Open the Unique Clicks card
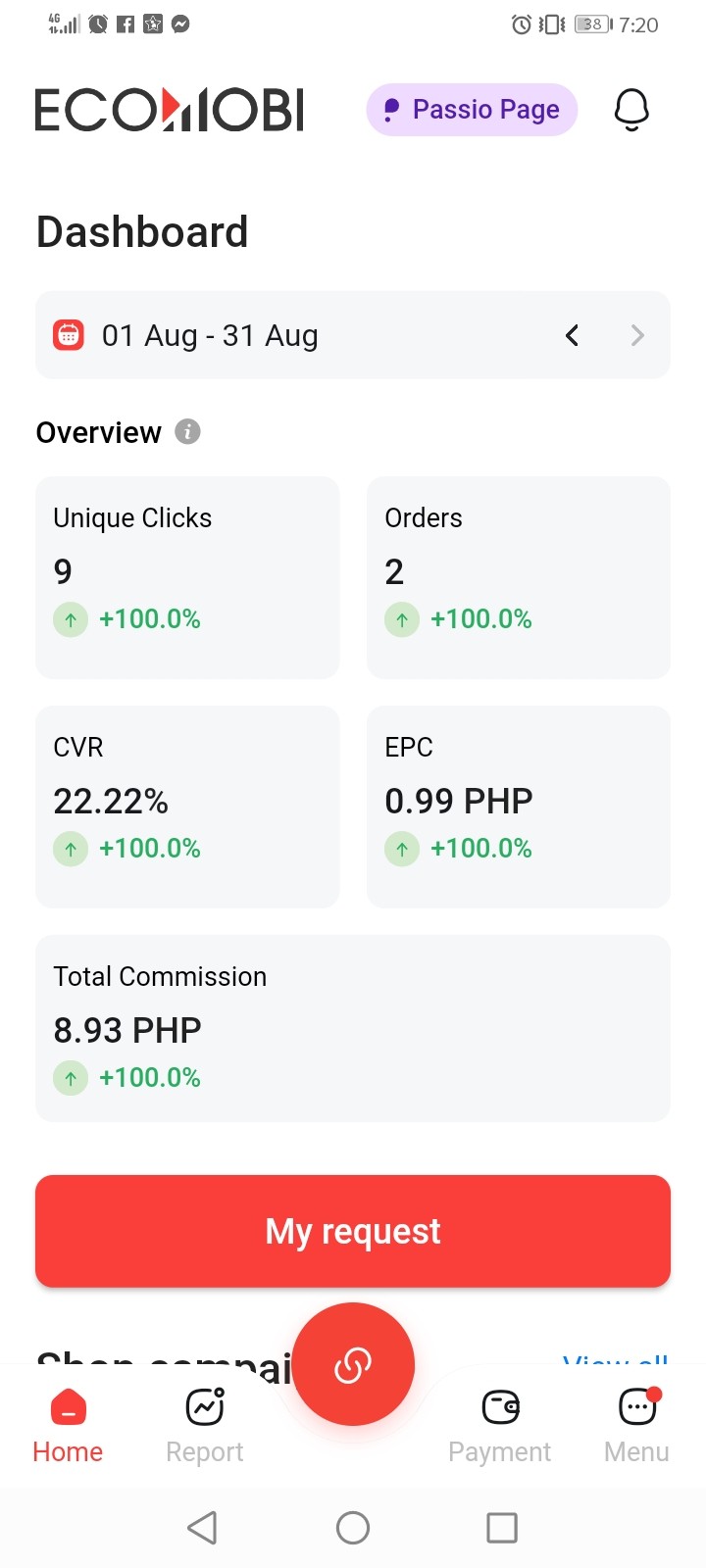 pos(187,577)
